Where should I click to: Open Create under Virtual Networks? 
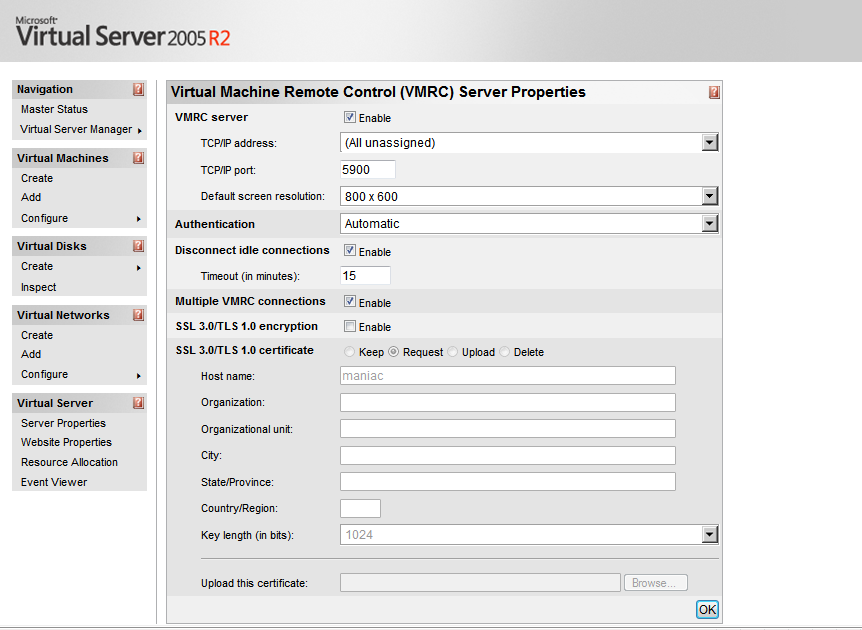tap(37, 335)
